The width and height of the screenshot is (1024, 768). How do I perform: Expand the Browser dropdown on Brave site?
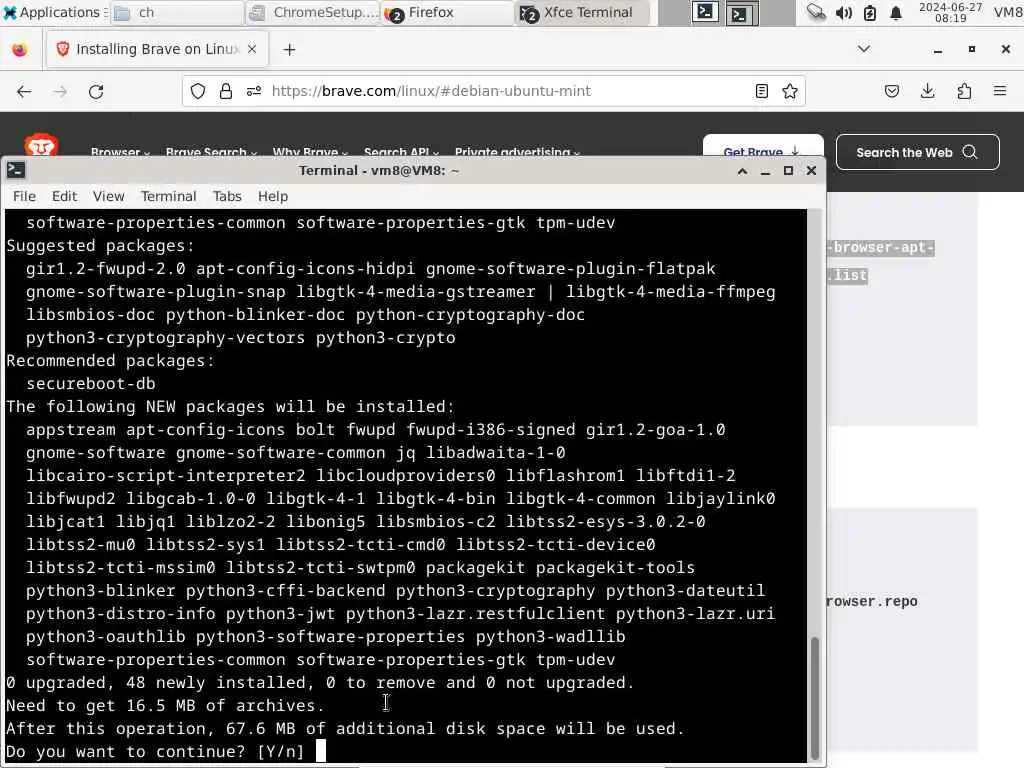(120, 152)
